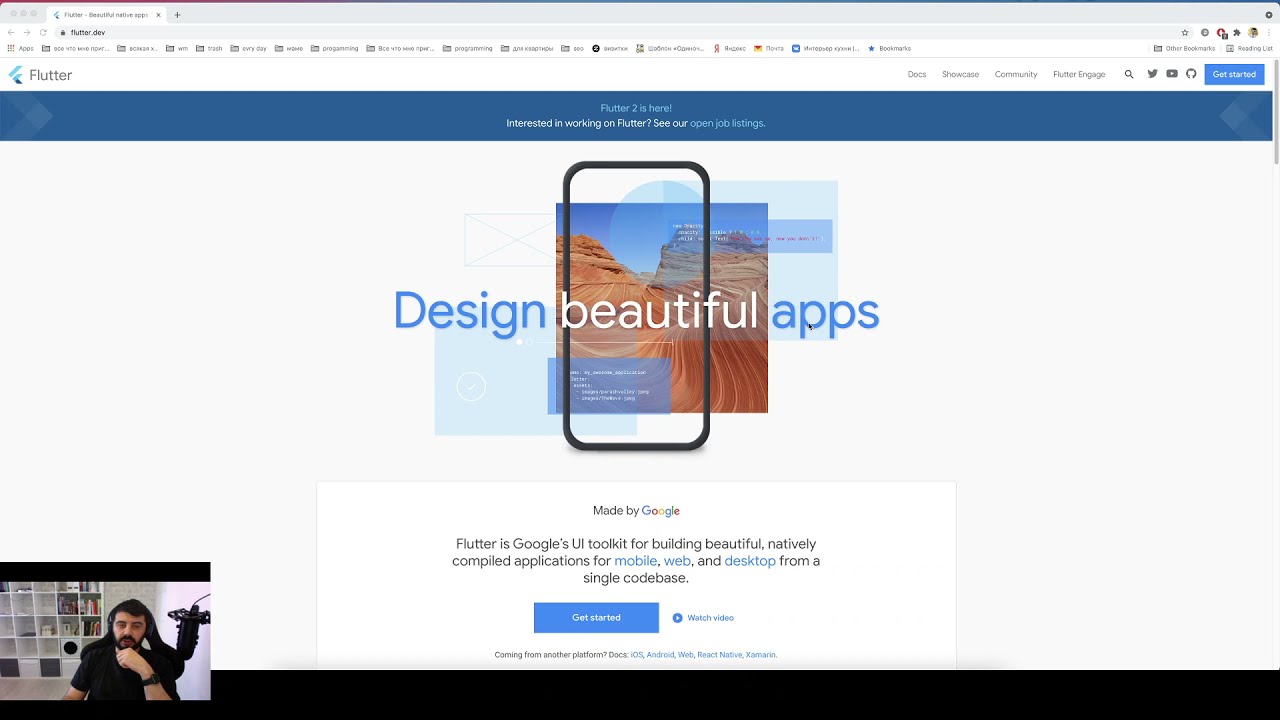
Task: Select the Flutter browser tab
Action: (105, 15)
